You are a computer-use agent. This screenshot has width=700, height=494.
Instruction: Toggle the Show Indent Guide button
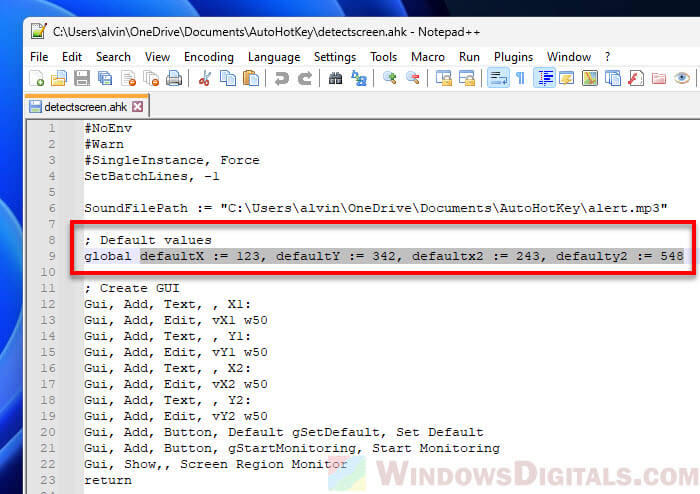pyautogui.click(x=544, y=79)
